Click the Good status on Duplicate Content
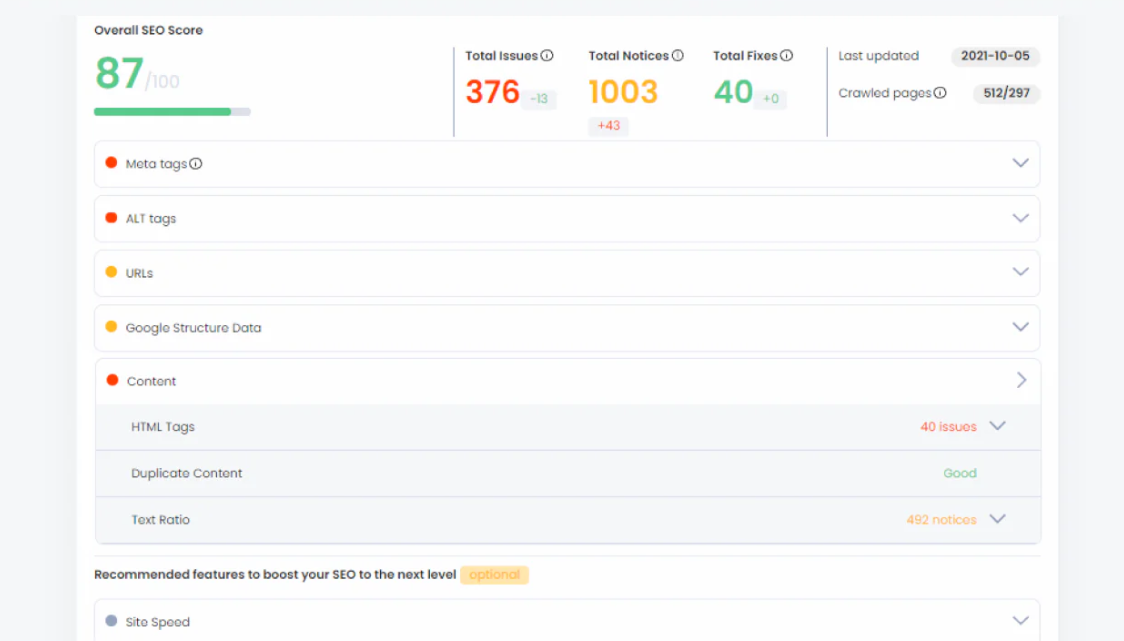The image size is (1124, 641). pyautogui.click(x=960, y=472)
